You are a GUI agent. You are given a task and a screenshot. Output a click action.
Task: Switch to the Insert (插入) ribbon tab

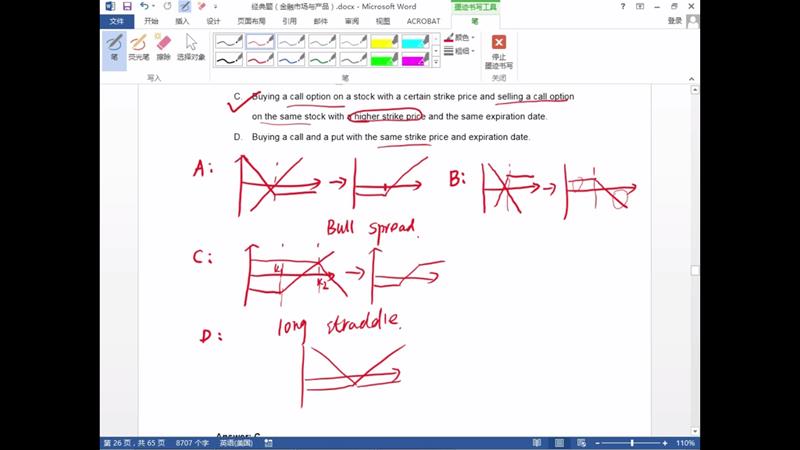182,21
